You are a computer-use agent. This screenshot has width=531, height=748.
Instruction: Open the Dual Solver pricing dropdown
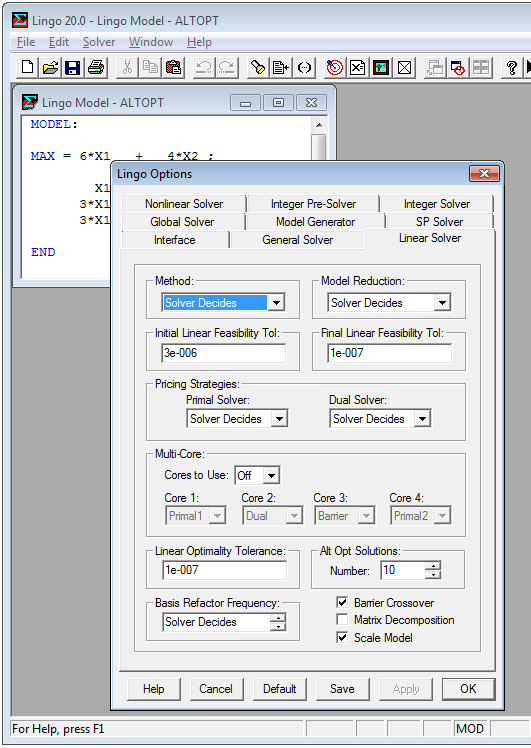click(x=422, y=418)
